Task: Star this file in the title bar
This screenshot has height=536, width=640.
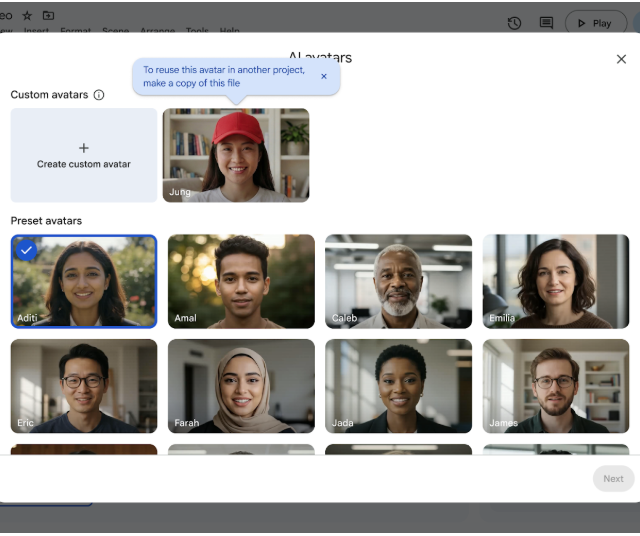Action: click(x=27, y=15)
